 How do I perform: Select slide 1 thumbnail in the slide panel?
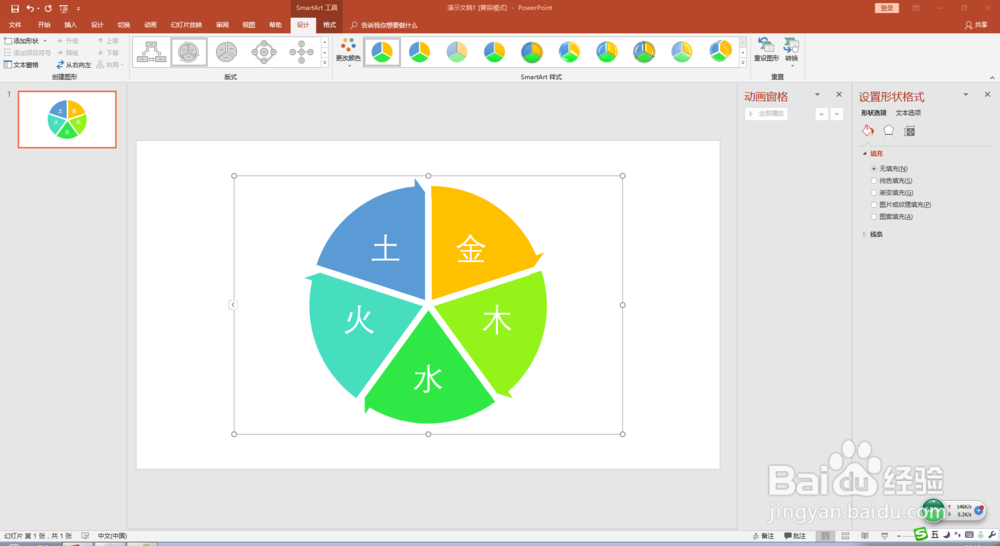67,119
